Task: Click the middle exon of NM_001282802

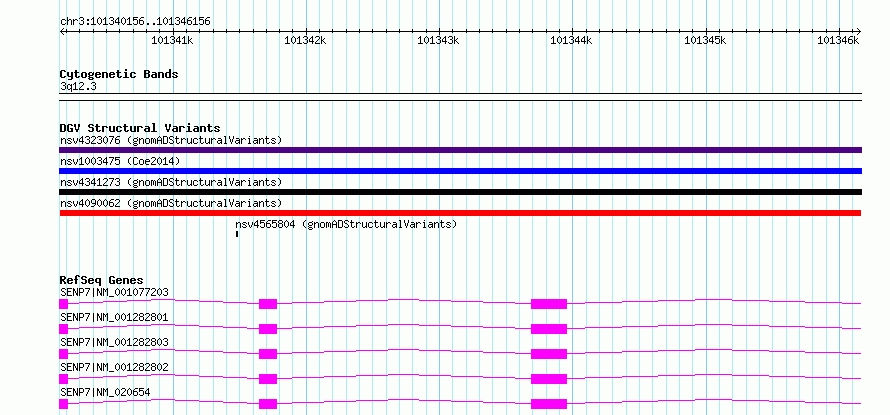Action: (x=268, y=379)
